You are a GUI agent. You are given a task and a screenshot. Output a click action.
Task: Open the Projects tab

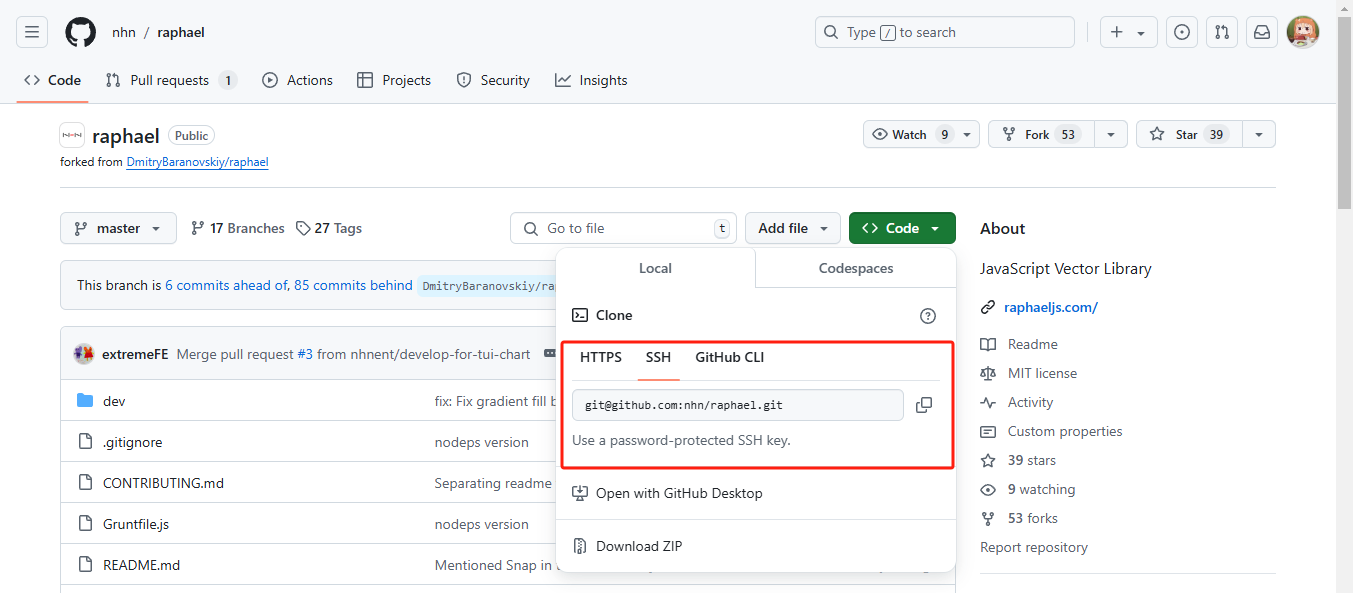tap(394, 80)
